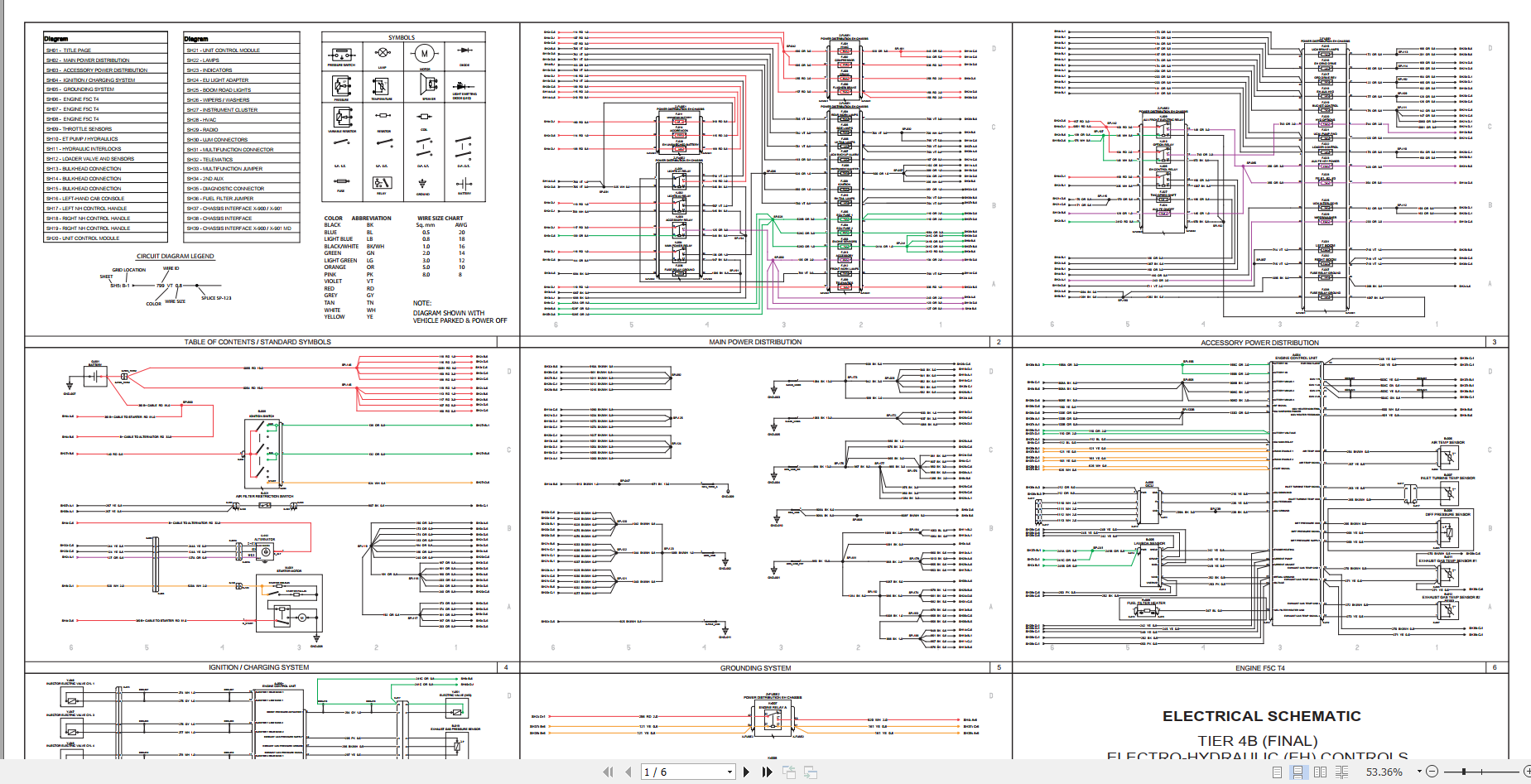Switch to single page view
This screenshot has height=784, width=1531.
1277,772
